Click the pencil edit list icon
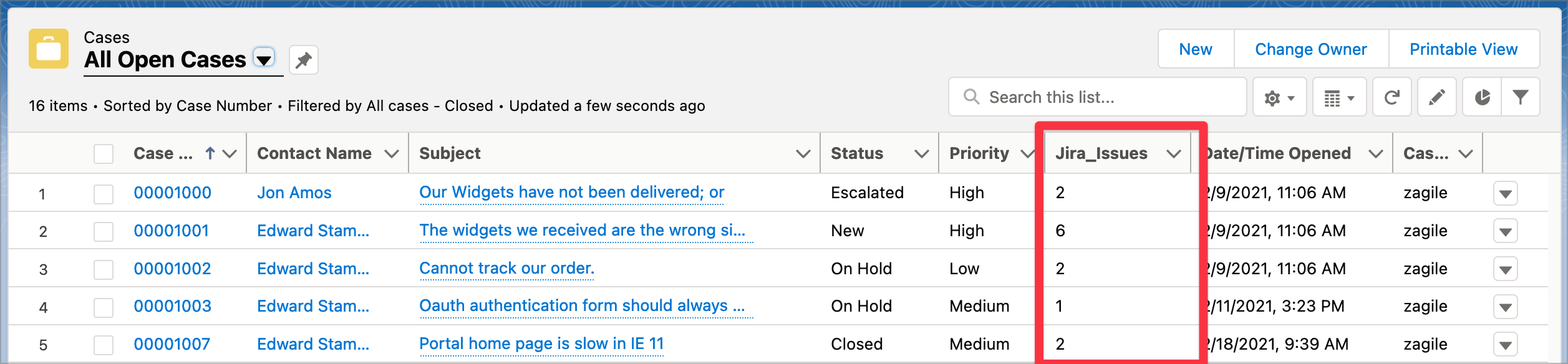This screenshot has width=1568, height=364. click(x=1436, y=98)
